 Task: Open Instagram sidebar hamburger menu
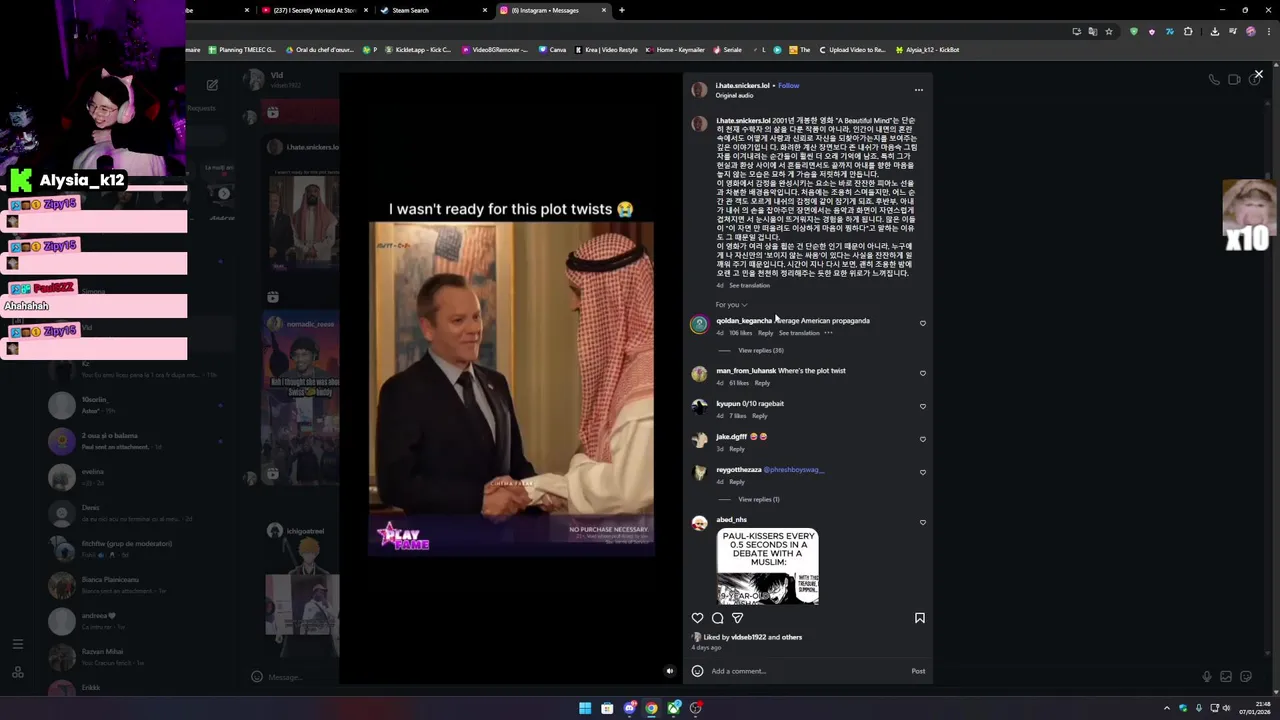tap(17, 645)
